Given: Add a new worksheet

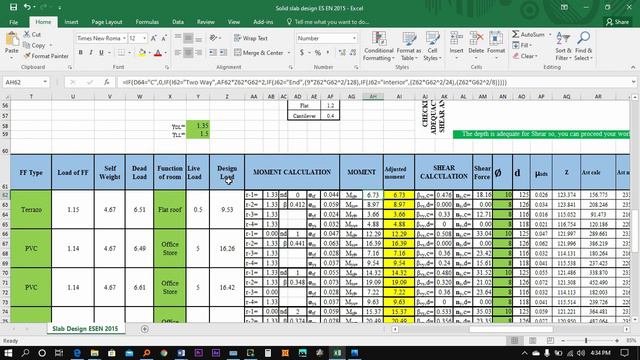Looking at the screenshot, I should tap(144, 329).
